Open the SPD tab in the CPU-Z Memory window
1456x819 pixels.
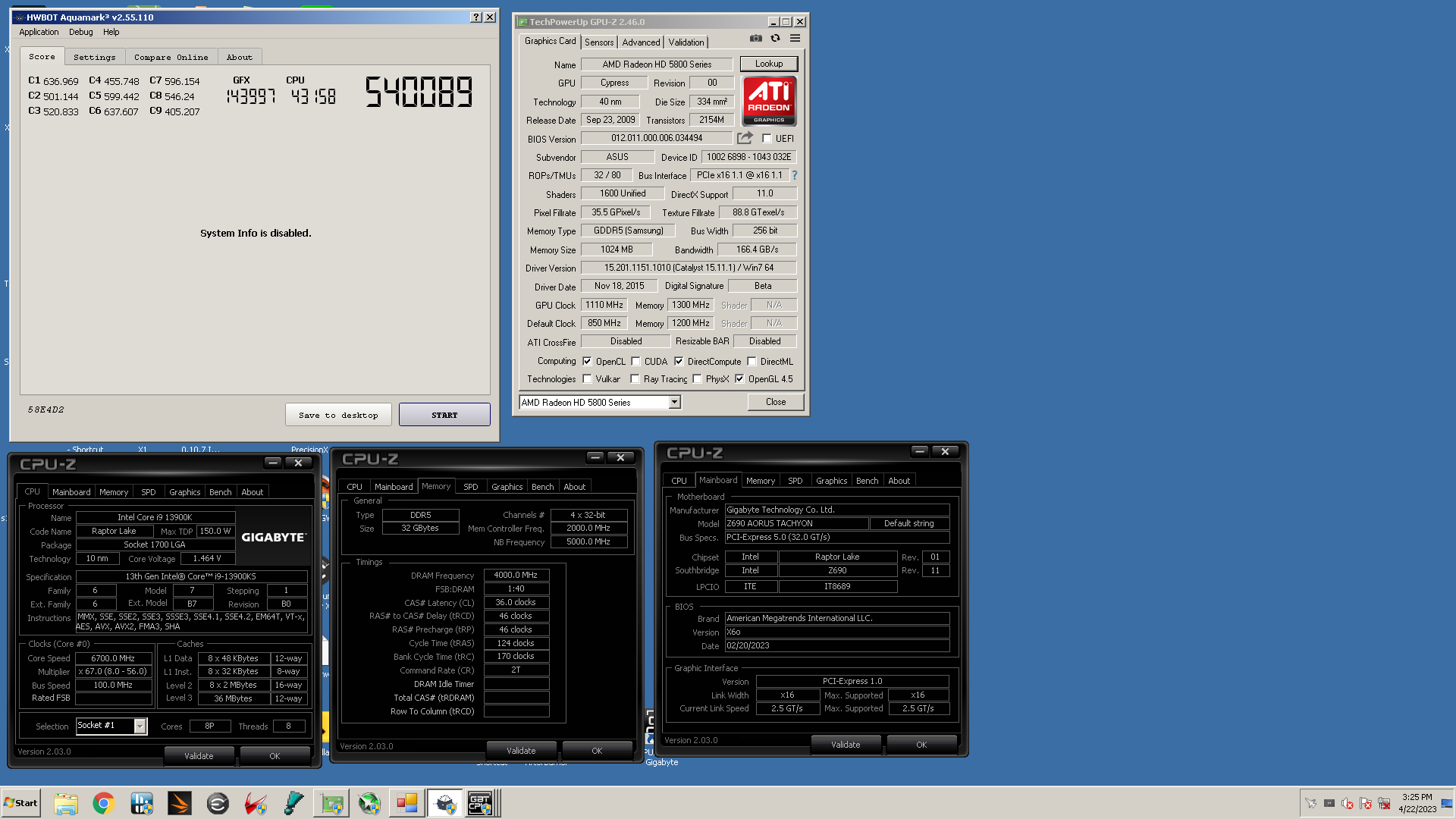[471, 487]
